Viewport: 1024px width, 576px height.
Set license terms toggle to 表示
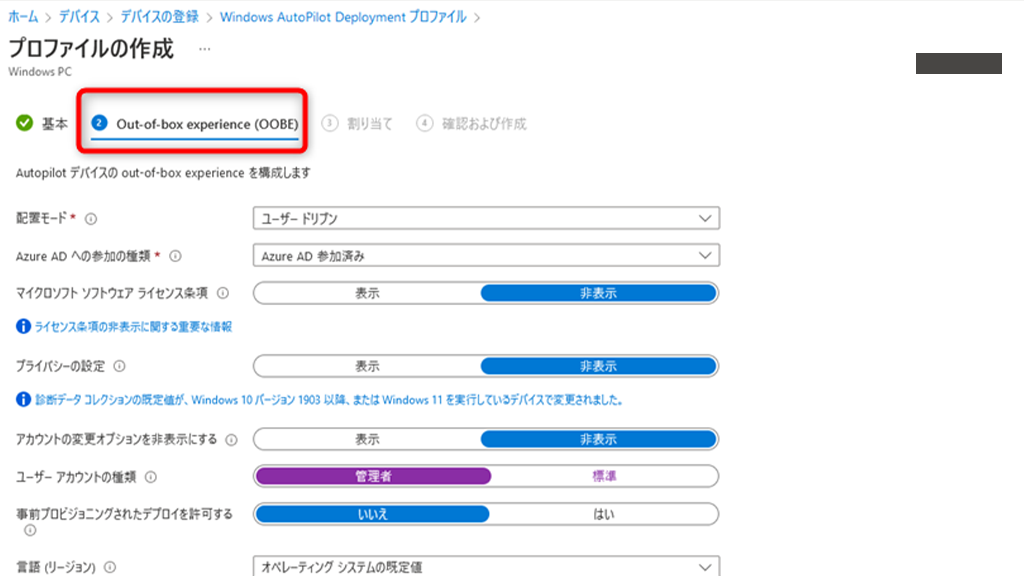point(367,293)
